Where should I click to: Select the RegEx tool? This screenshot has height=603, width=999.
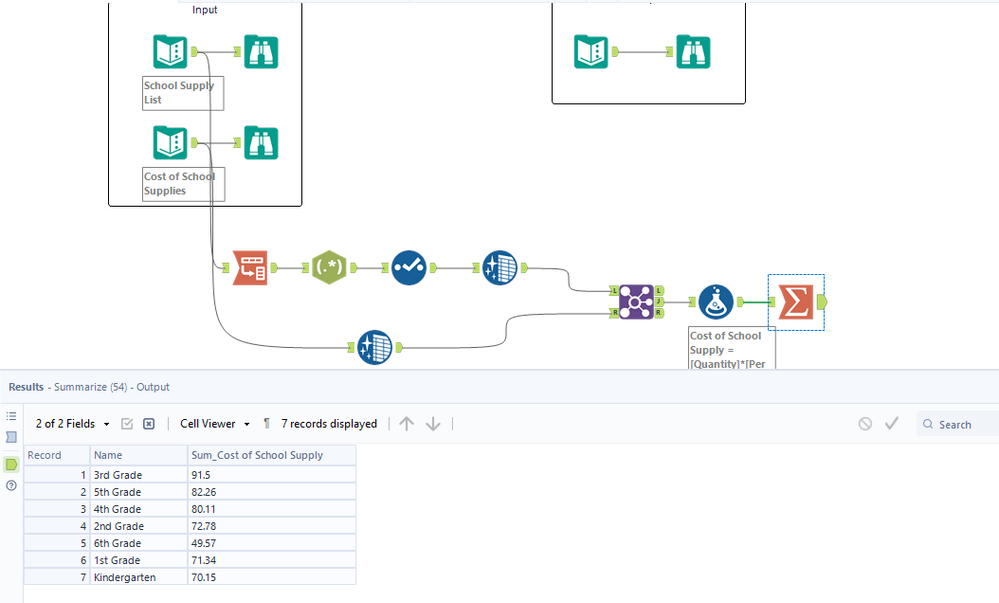329,268
